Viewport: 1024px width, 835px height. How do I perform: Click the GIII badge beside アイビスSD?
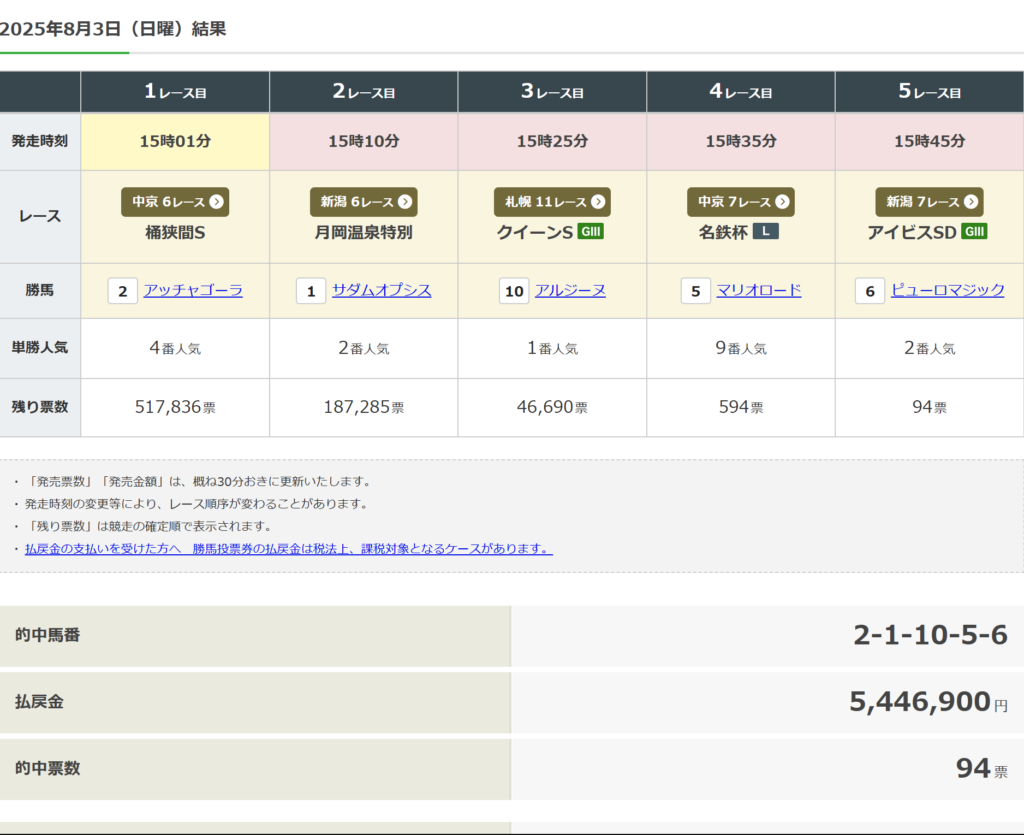(x=974, y=231)
